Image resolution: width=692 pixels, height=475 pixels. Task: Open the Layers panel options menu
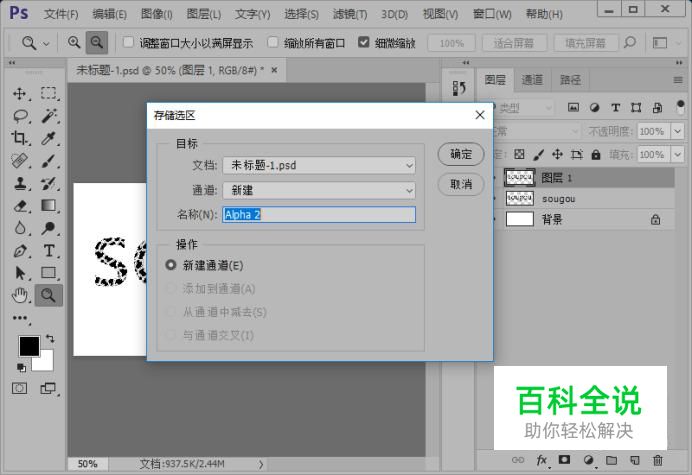coord(678,80)
